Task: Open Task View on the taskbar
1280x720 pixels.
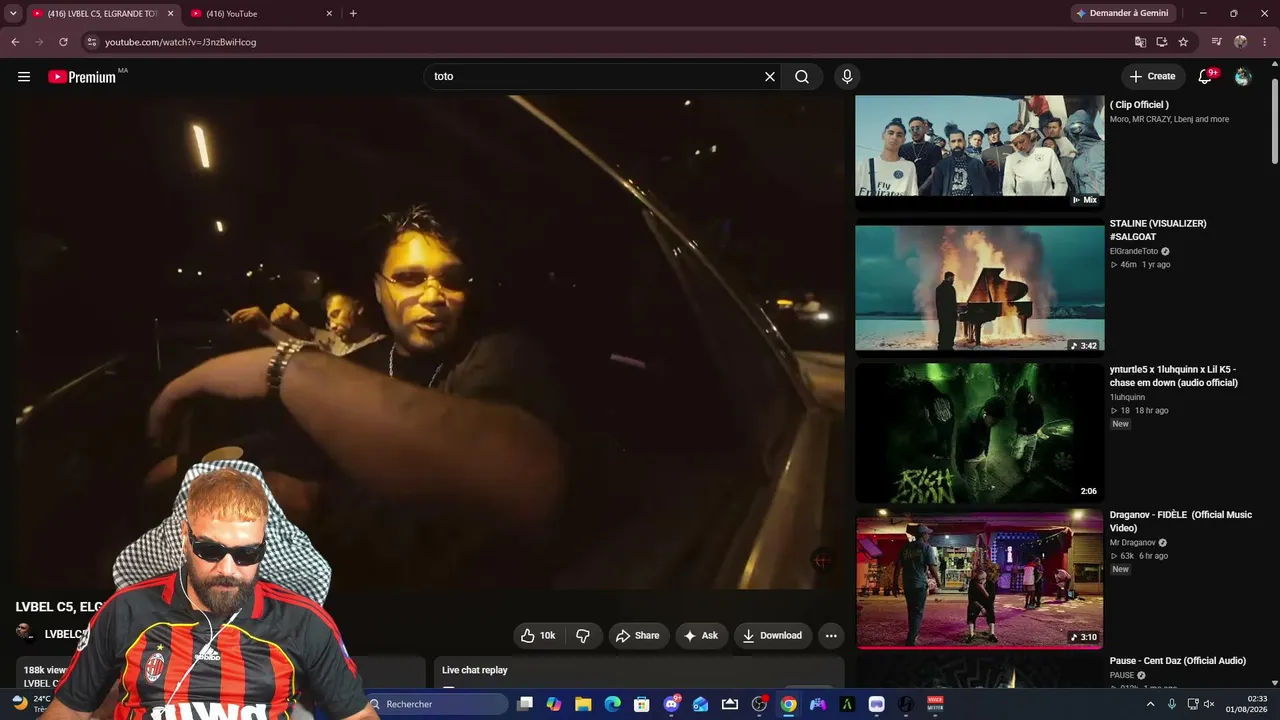Action: [x=524, y=704]
